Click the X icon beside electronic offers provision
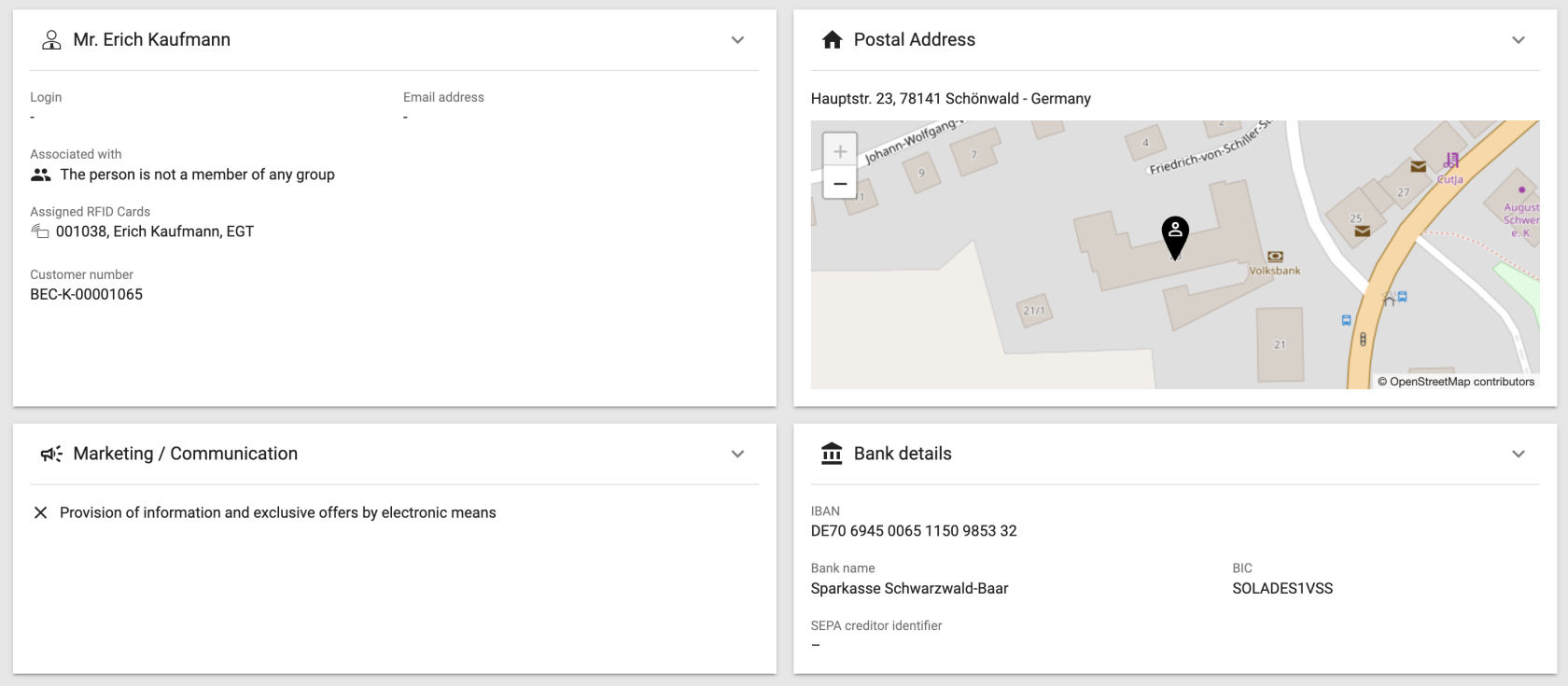This screenshot has height=686, width=1568. point(40,512)
